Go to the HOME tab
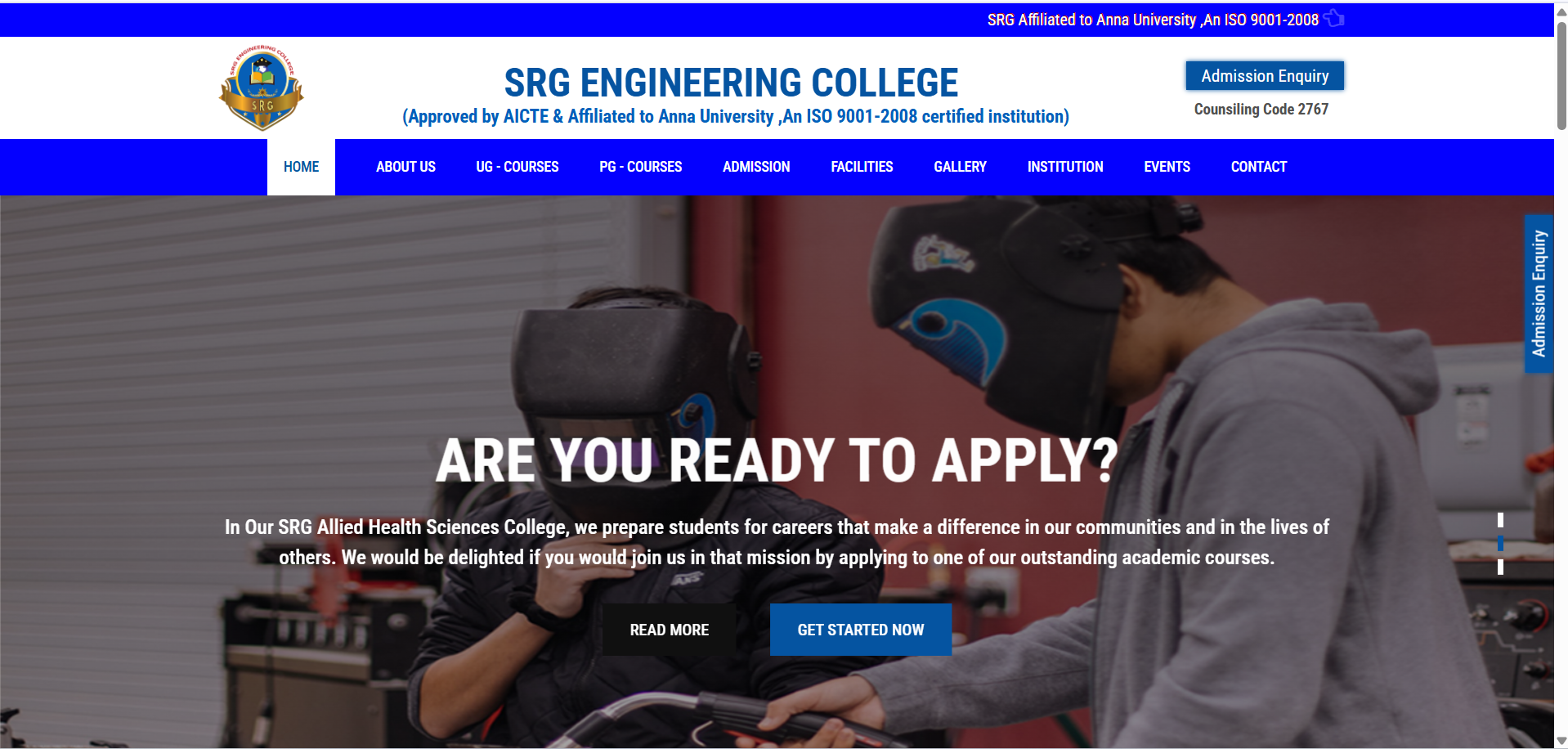1568x749 pixels. pyautogui.click(x=301, y=167)
